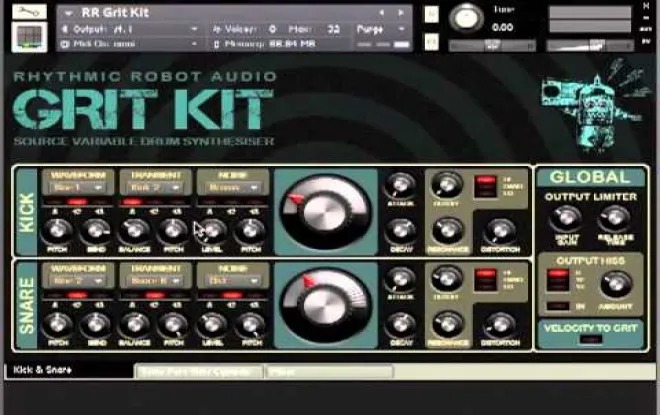660x415 pixels.
Task: Click the Tune knob in the header
Action: 466,18
